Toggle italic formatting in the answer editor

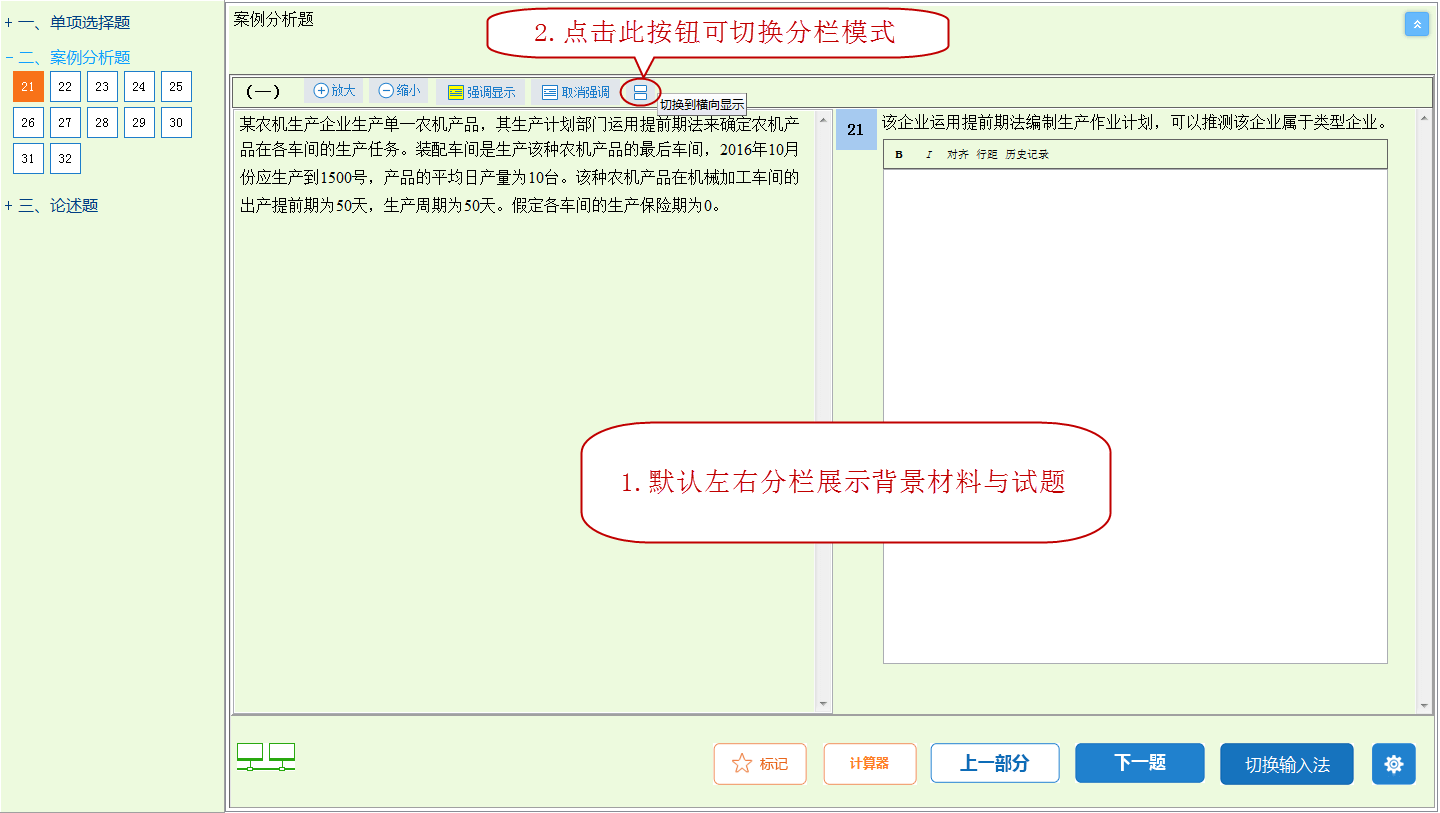tap(927, 154)
